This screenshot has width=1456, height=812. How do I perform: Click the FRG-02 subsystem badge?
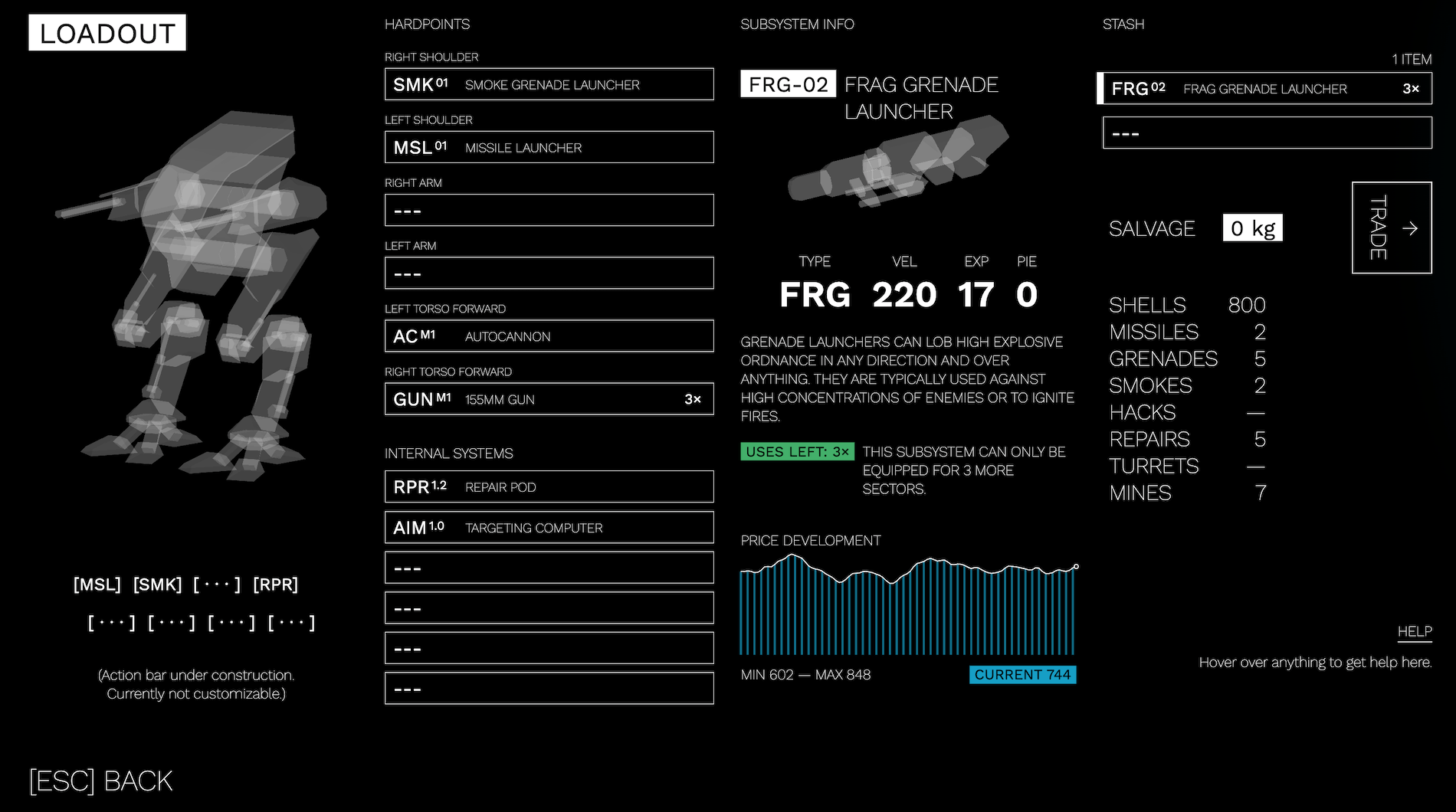788,84
